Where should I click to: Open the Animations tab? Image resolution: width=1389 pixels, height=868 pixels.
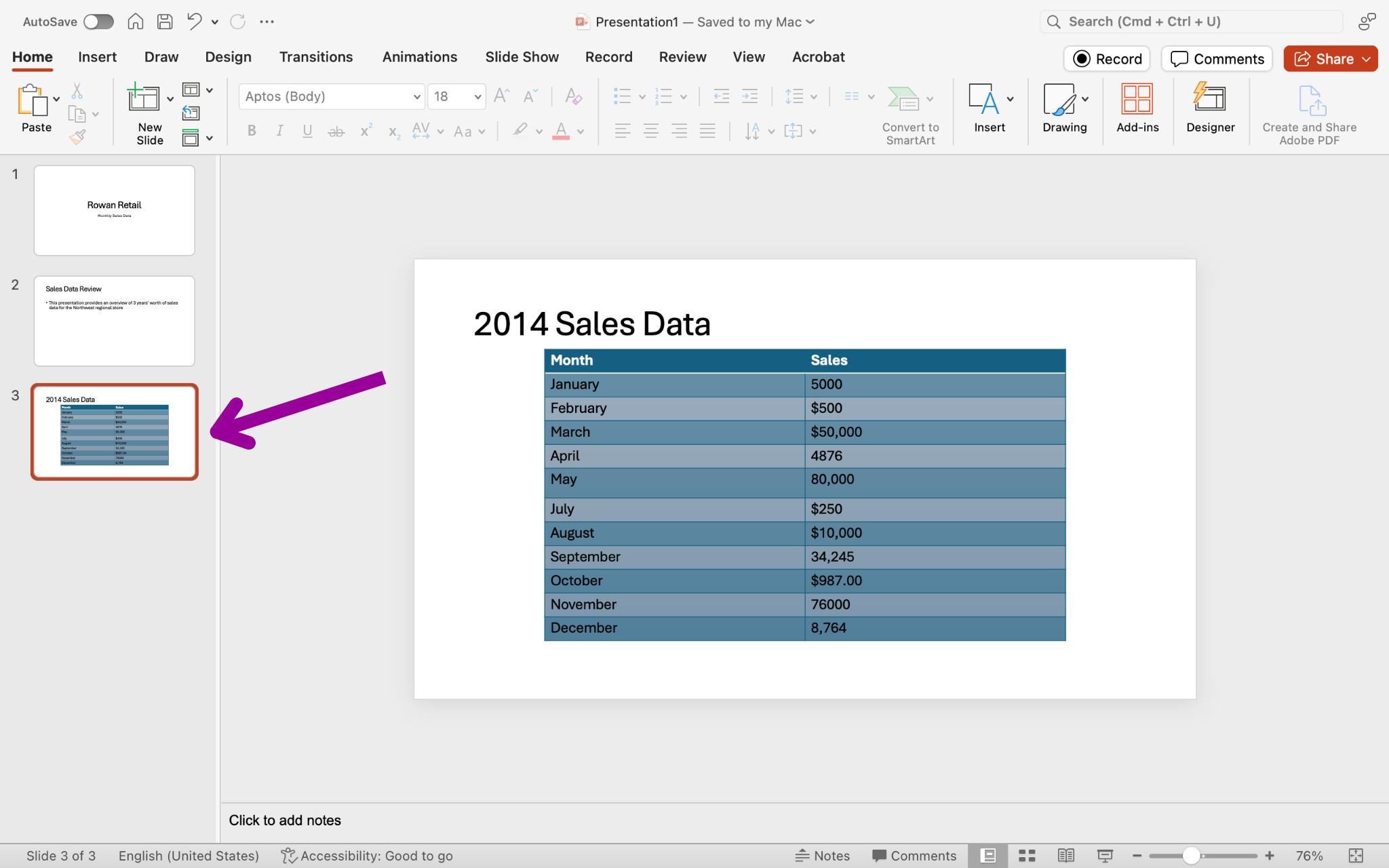[x=420, y=57]
